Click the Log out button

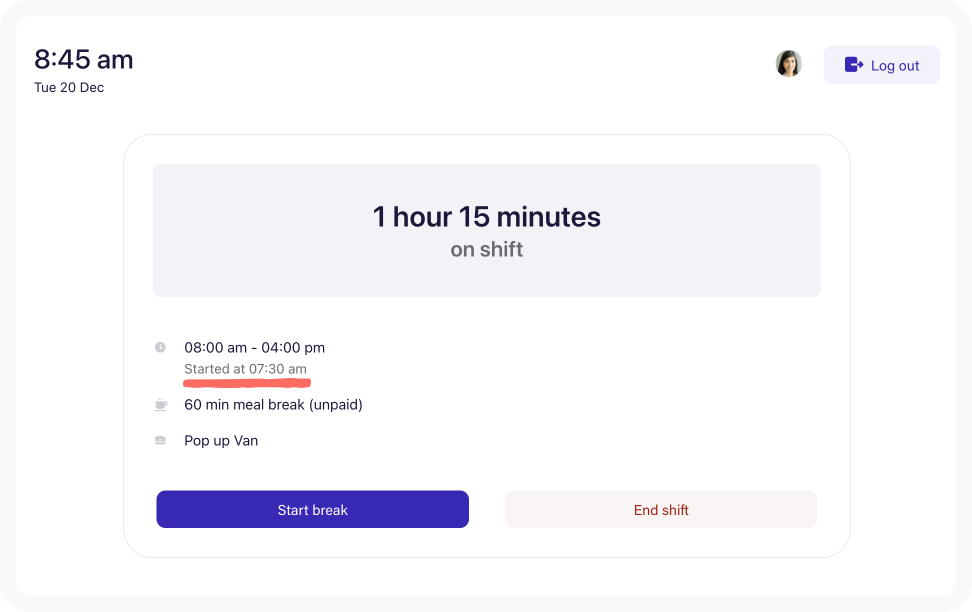[881, 65]
